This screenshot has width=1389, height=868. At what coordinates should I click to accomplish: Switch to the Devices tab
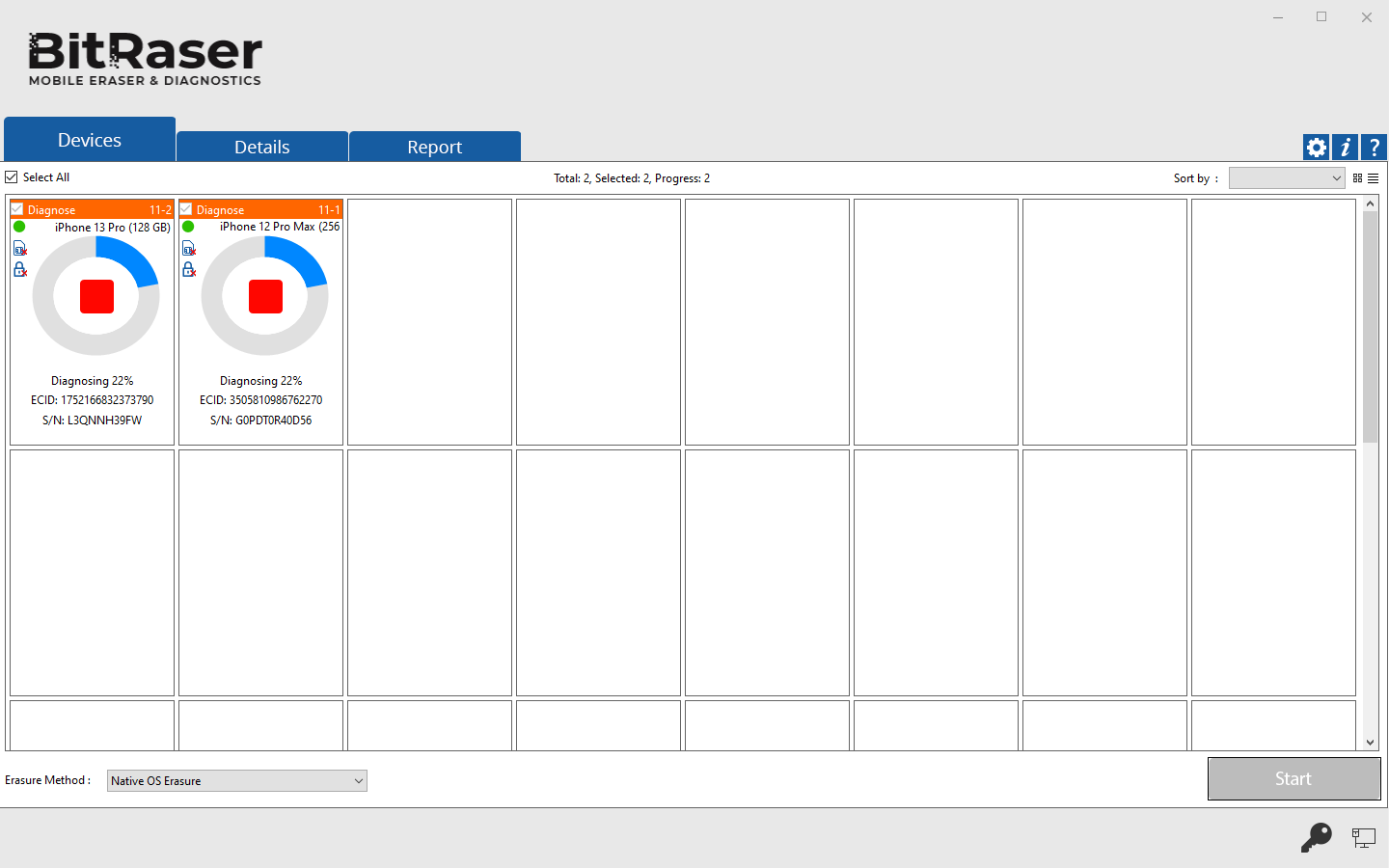[x=90, y=140]
